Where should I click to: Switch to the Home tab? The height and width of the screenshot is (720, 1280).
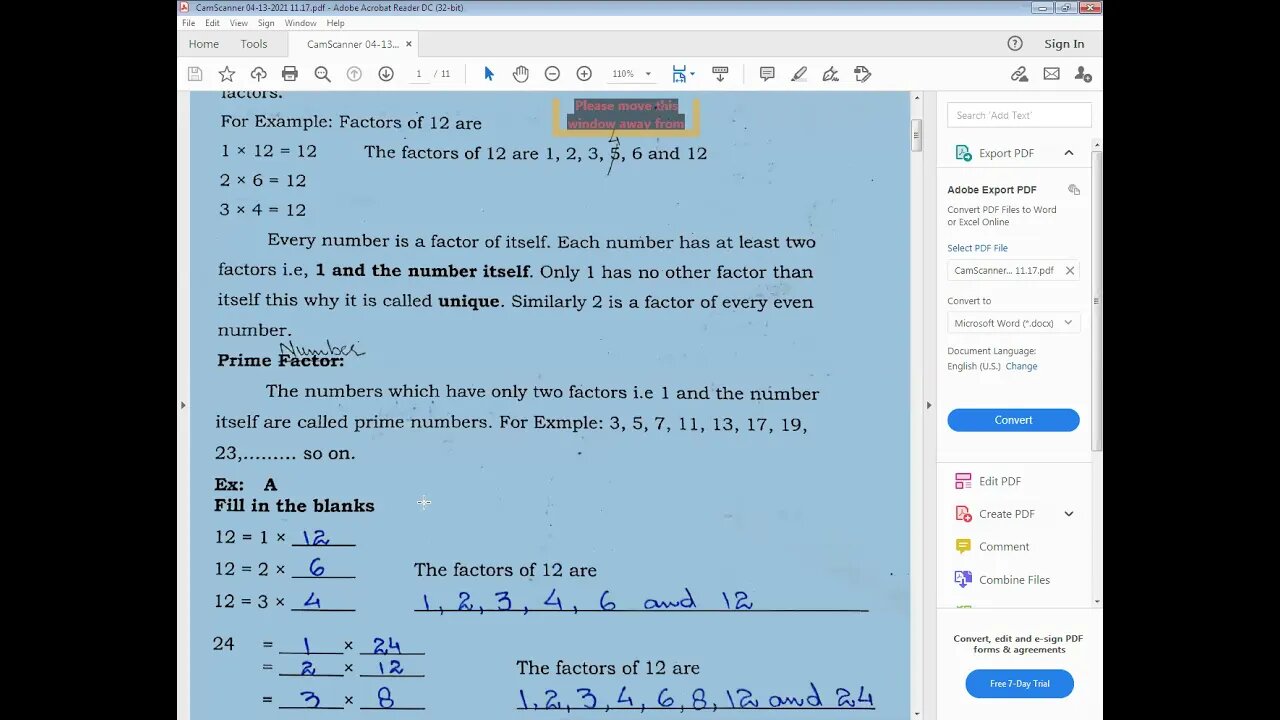coord(203,44)
